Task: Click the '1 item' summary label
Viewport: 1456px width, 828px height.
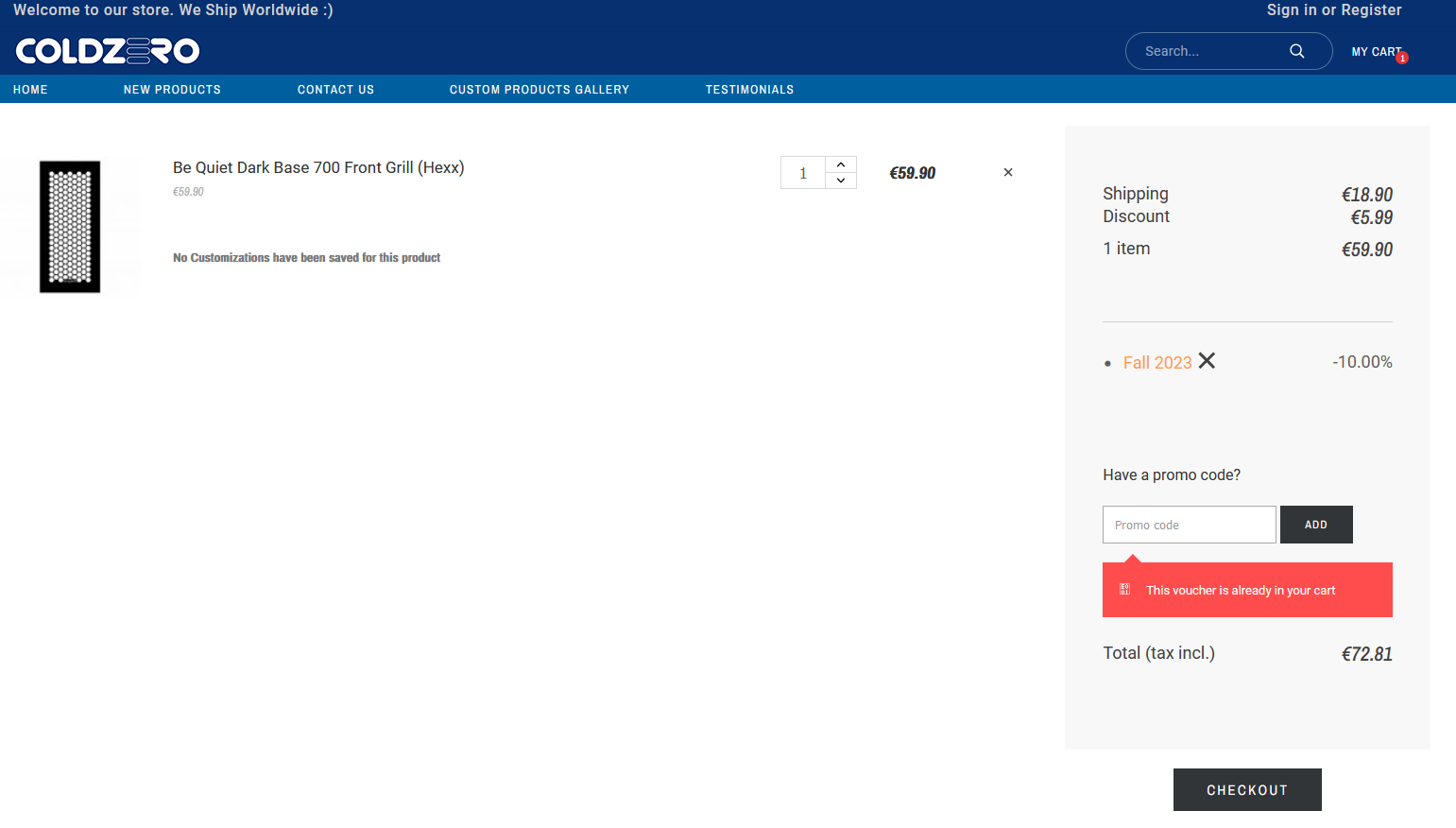Action: (1126, 249)
